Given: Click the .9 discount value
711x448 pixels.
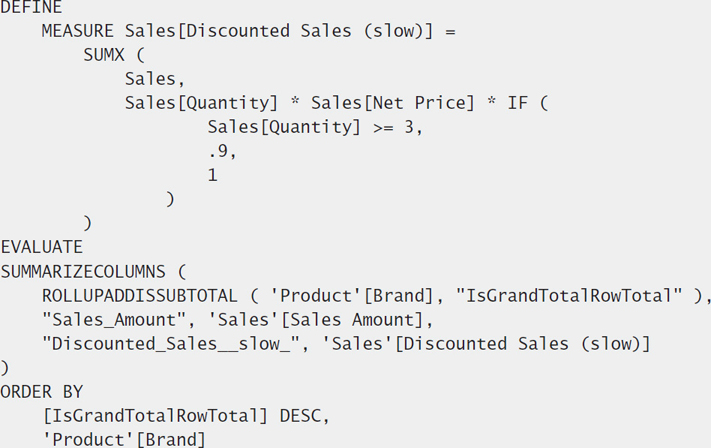Looking at the screenshot, I should click(218, 151).
